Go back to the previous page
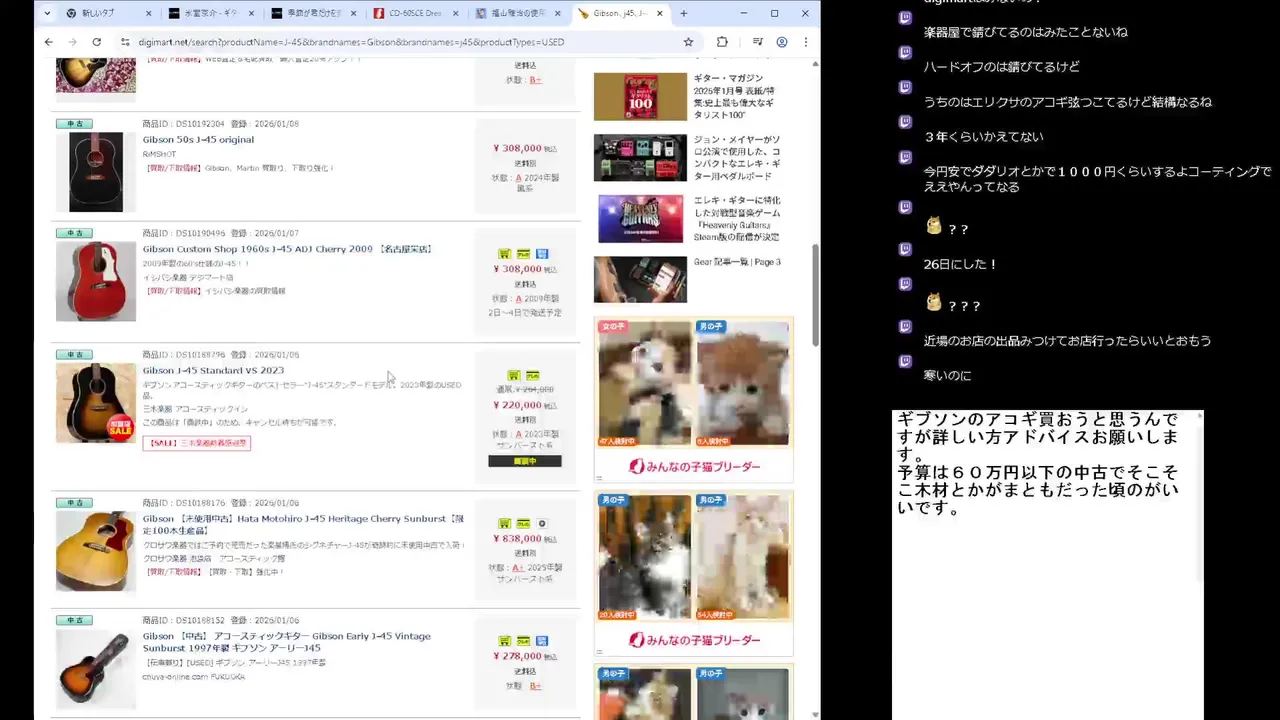Image resolution: width=1280 pixels, height=720 pixels. (x=48, y=42)
